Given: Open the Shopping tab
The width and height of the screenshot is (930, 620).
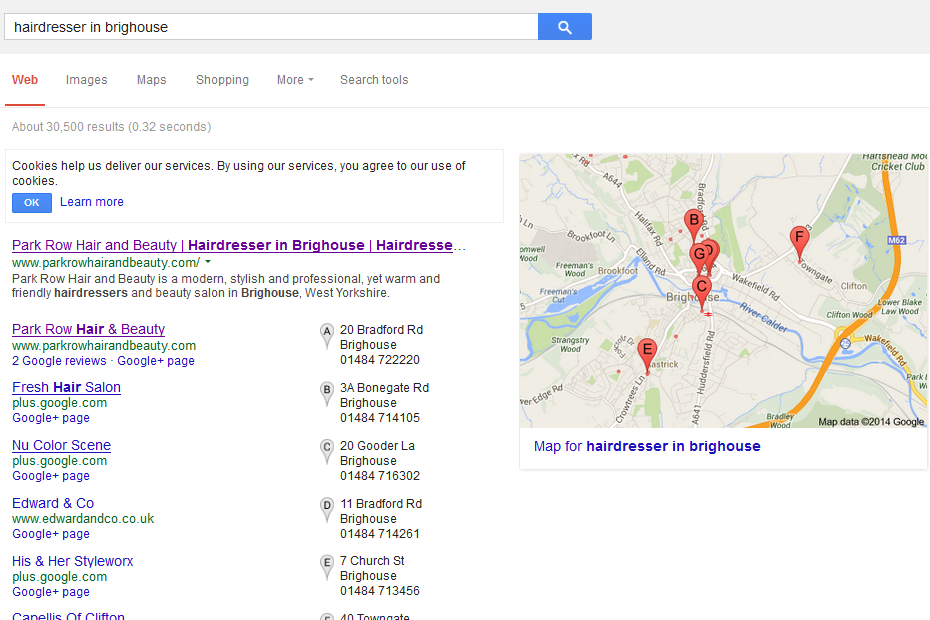Looking at the screenshot, I should (x=222, y=80).
